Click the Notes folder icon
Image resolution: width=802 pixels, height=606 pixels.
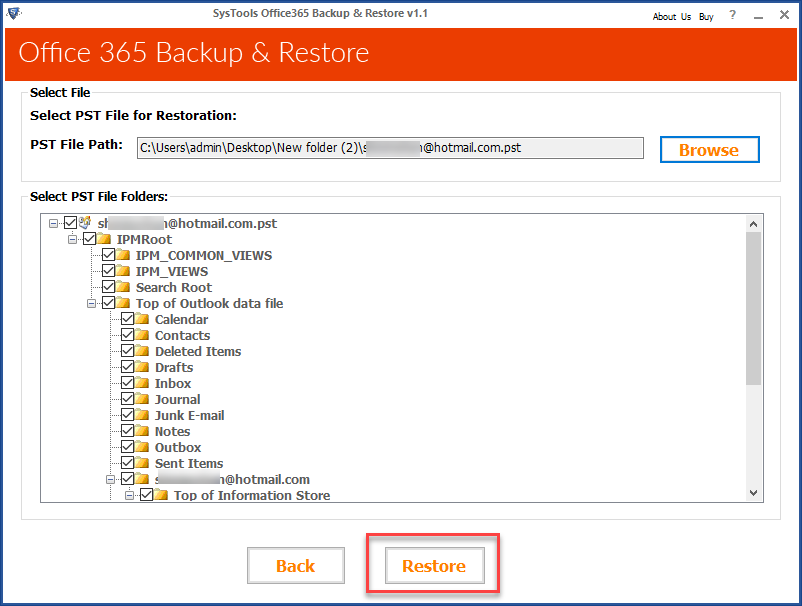142,431
